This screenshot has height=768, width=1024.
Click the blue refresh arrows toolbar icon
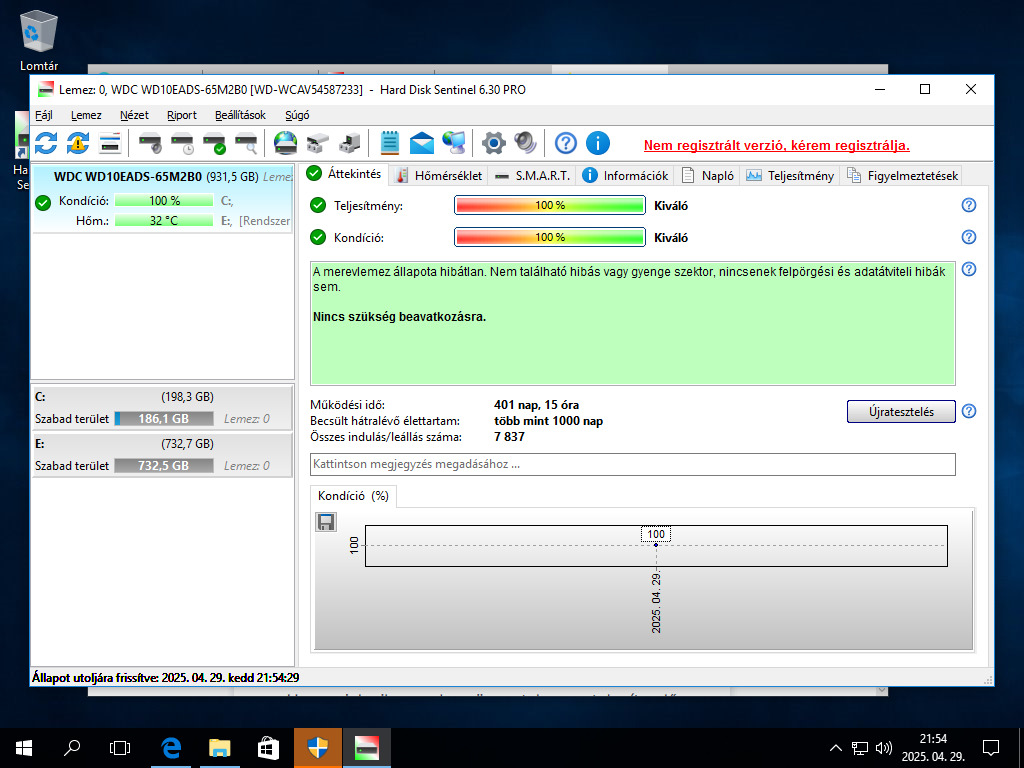pos(46,142)
